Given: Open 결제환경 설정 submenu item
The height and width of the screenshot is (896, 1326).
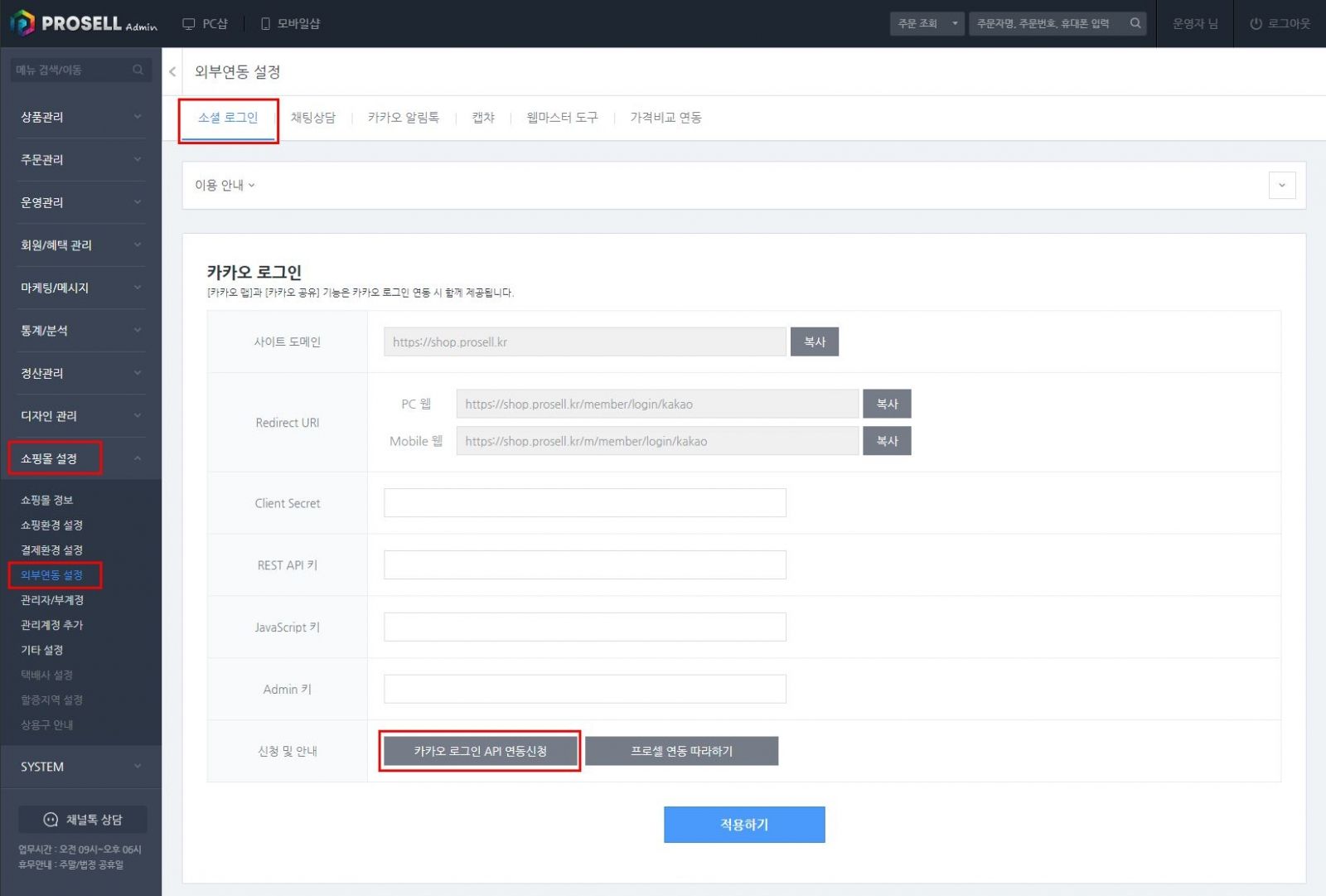Looking at the screenshot, I should coord(51,550).
